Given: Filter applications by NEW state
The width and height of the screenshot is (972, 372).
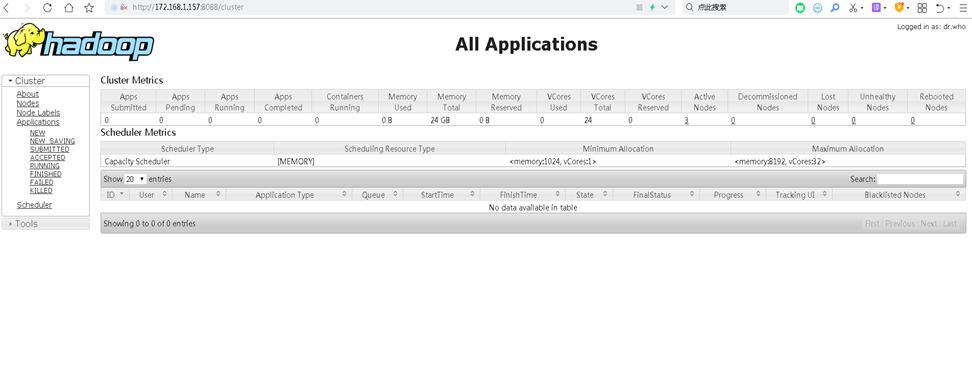Looking at the screenshot, I should [37, 133].
